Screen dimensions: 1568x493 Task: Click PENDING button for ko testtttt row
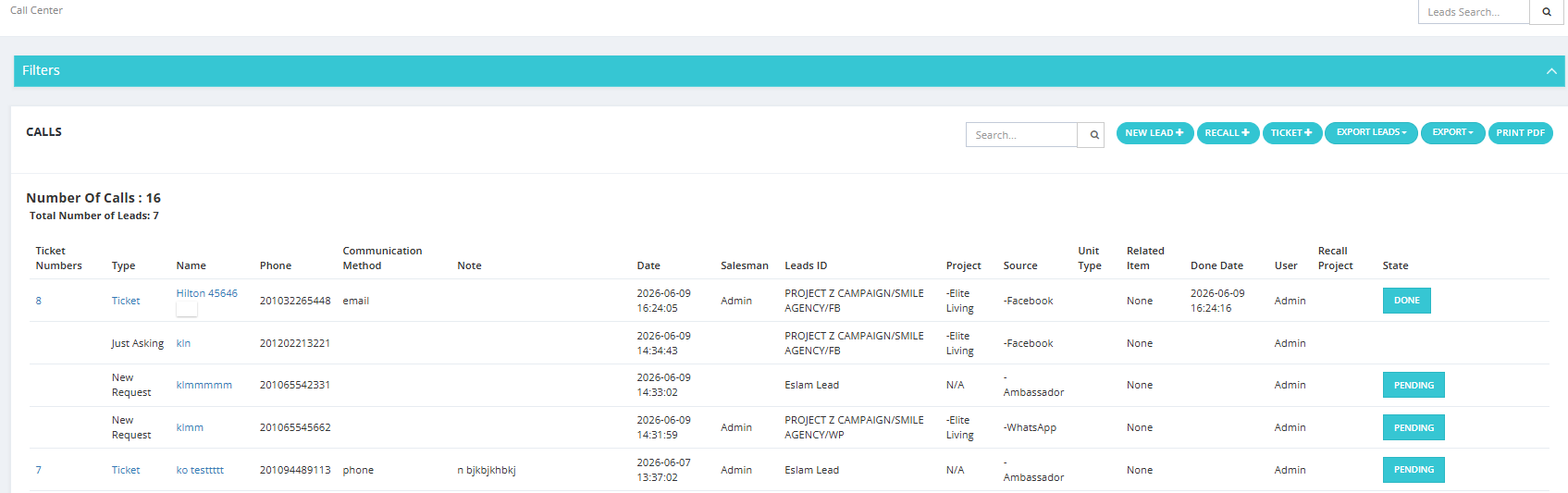click(1414, 470)
